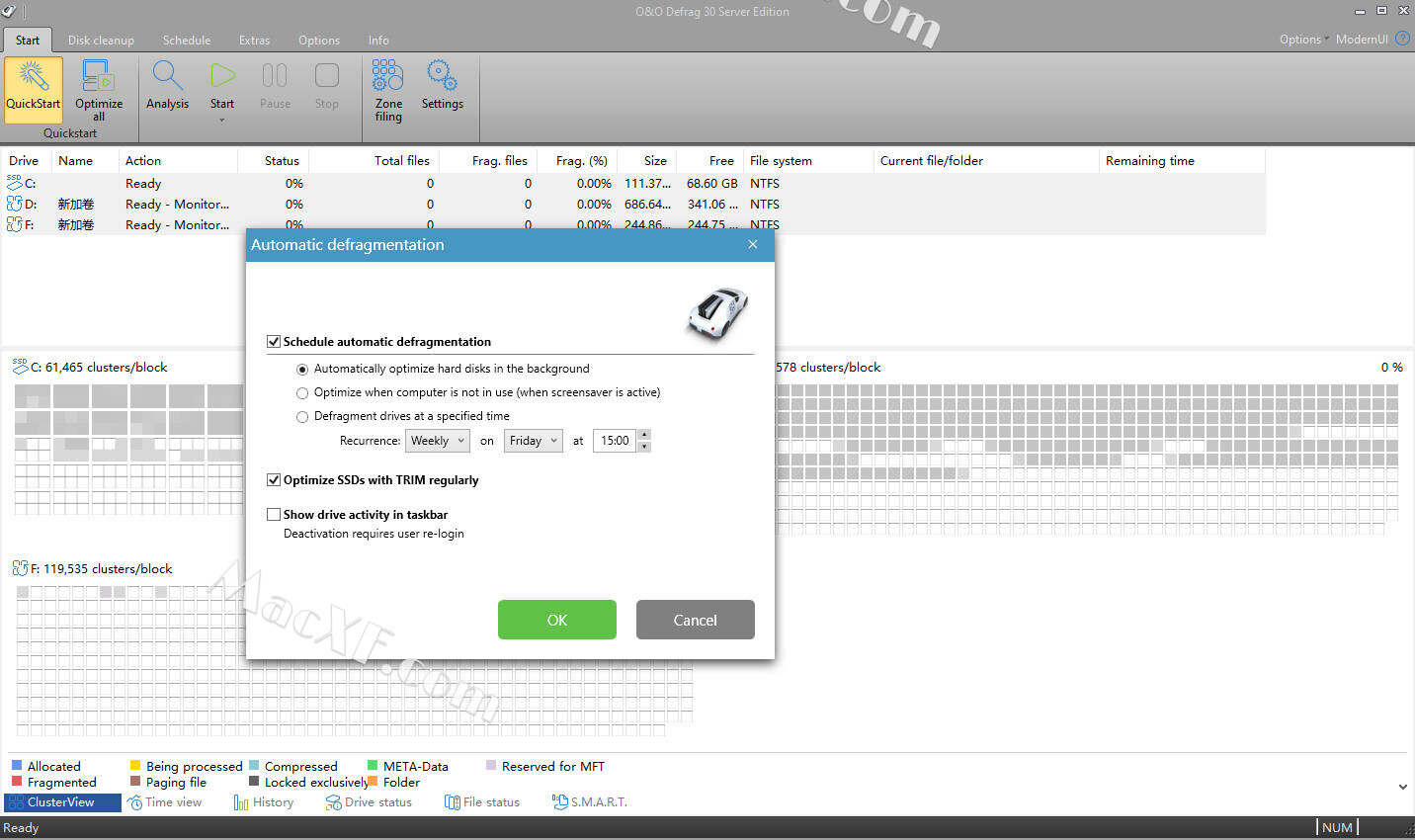Open the Zone filing tool
This screenshot has height=840, width=1415.
tap(387, 77)
